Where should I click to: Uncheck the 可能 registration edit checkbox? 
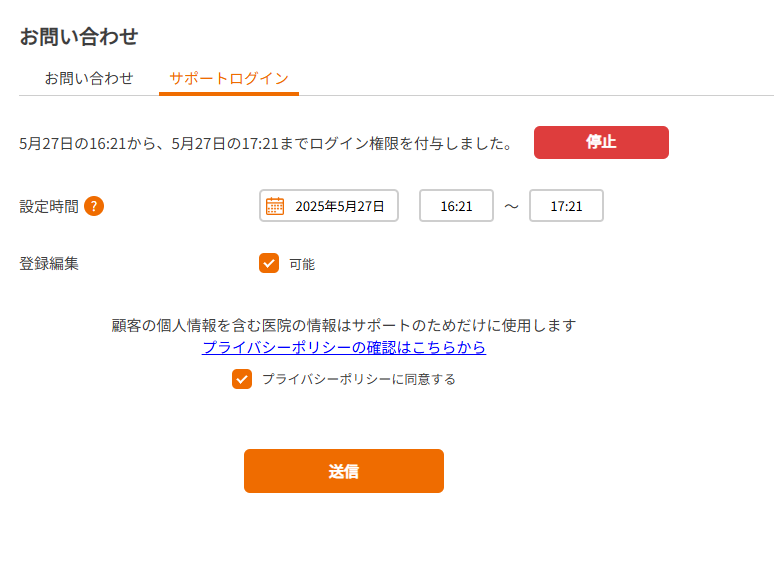(x=269, y=263)
